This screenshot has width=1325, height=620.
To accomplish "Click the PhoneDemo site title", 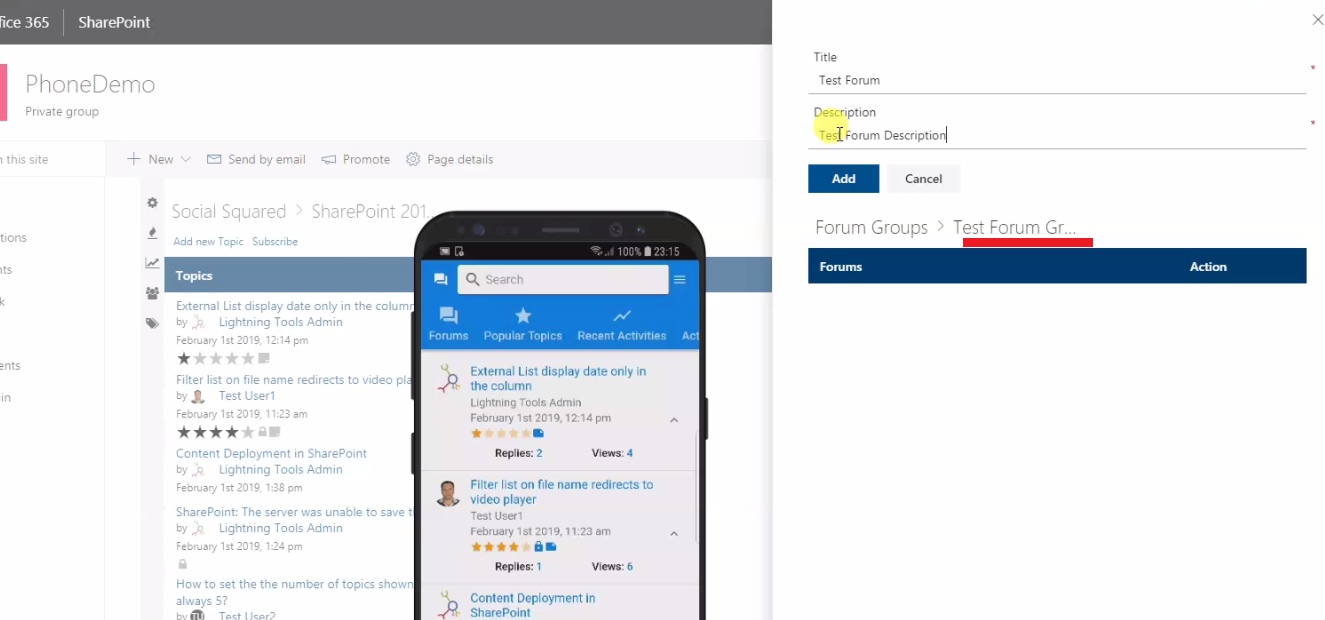I will click(90, 84).
